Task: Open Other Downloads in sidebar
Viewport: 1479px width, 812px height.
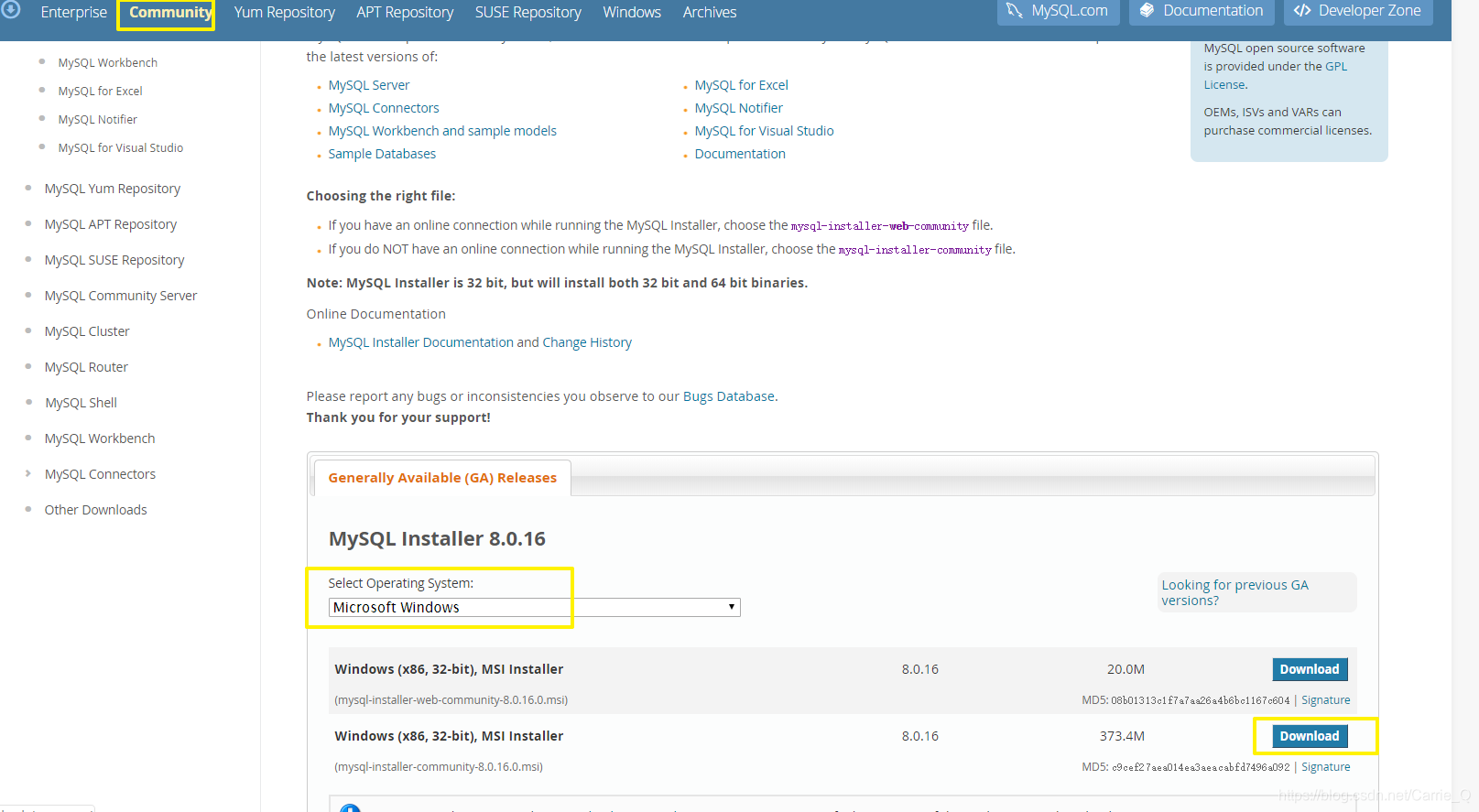Action: coord(95,510)
